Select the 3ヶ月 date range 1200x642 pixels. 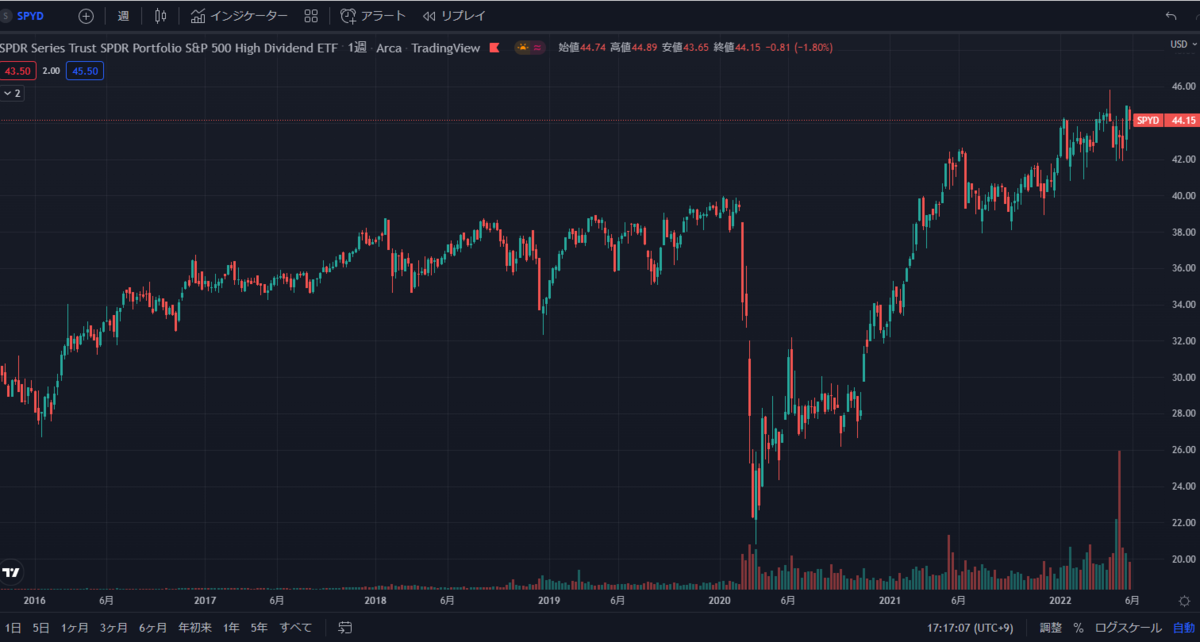coord(113,628)
